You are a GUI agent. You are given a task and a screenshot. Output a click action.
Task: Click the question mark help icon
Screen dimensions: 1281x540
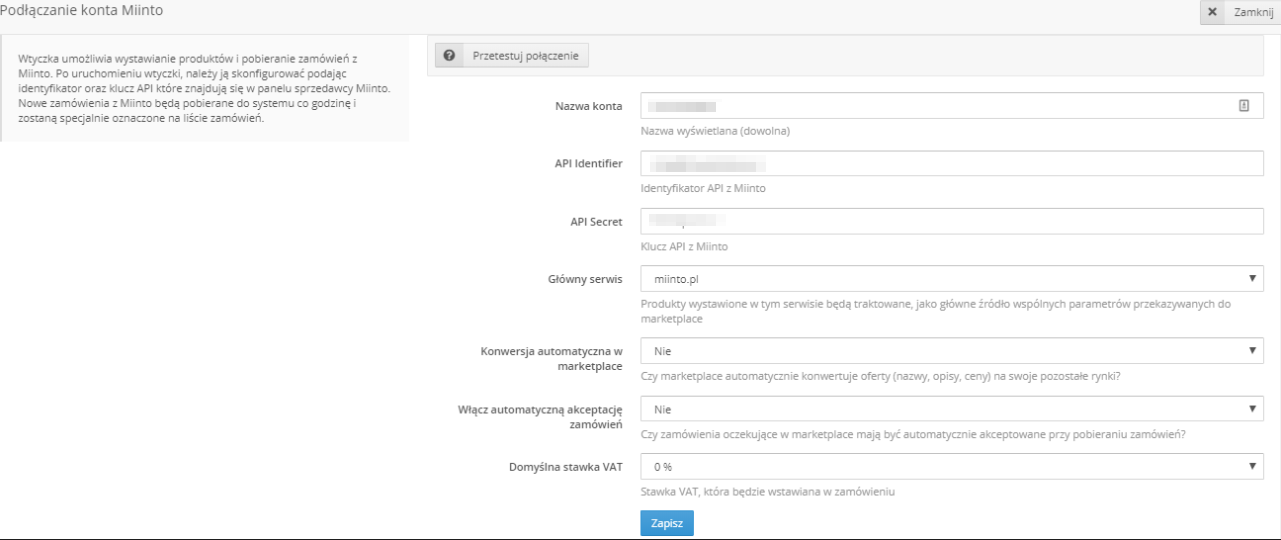[449, 56]
